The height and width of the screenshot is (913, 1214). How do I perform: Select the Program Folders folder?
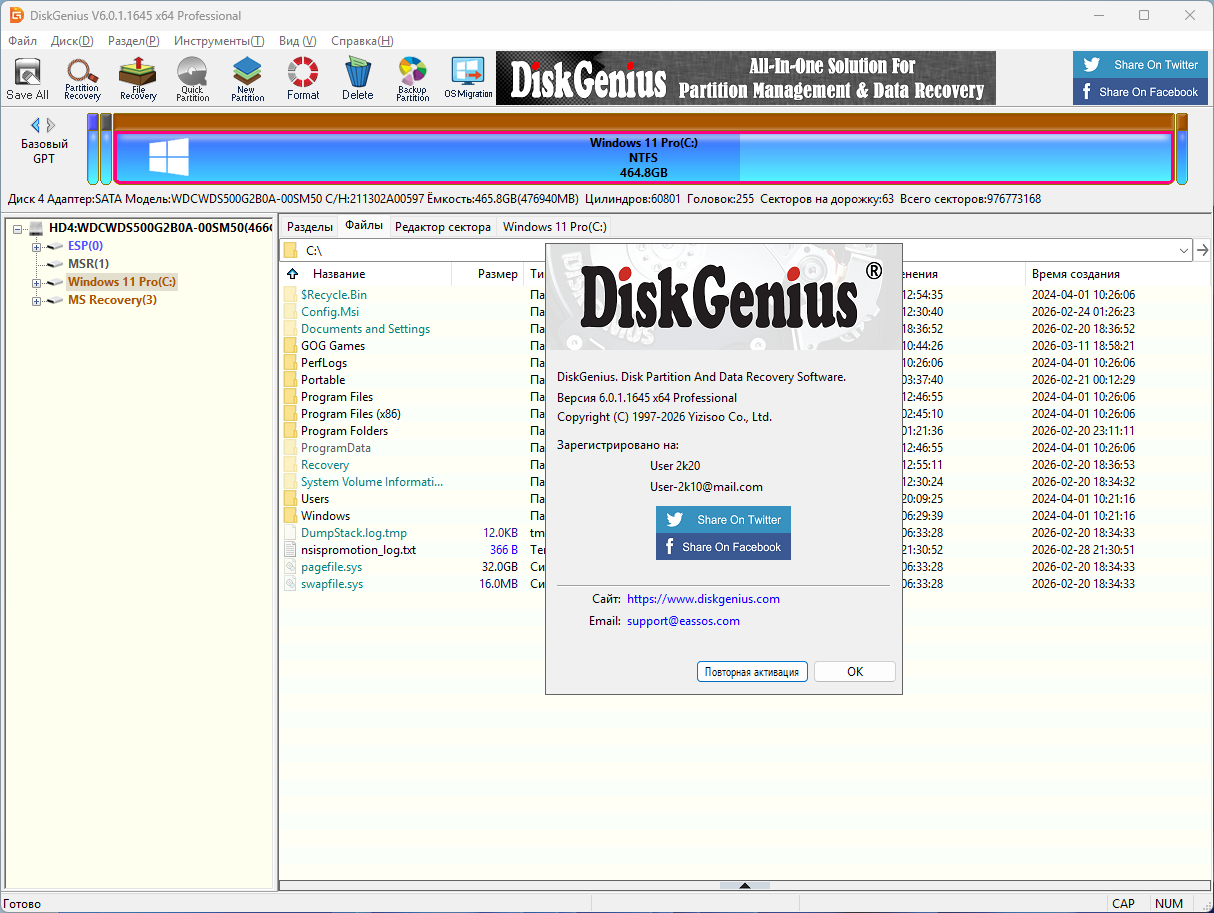[x=344, y=431]
